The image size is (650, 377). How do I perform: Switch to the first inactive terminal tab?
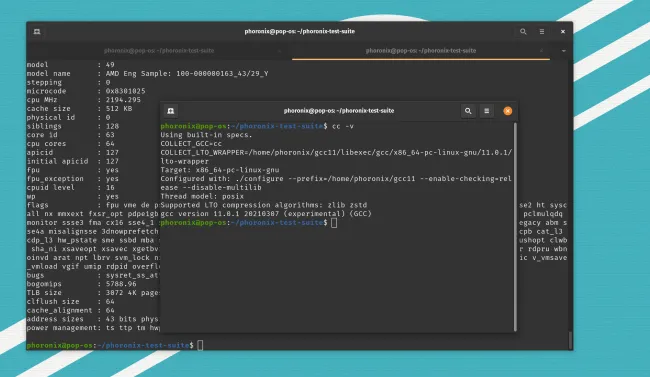click(x=159, y=51)
